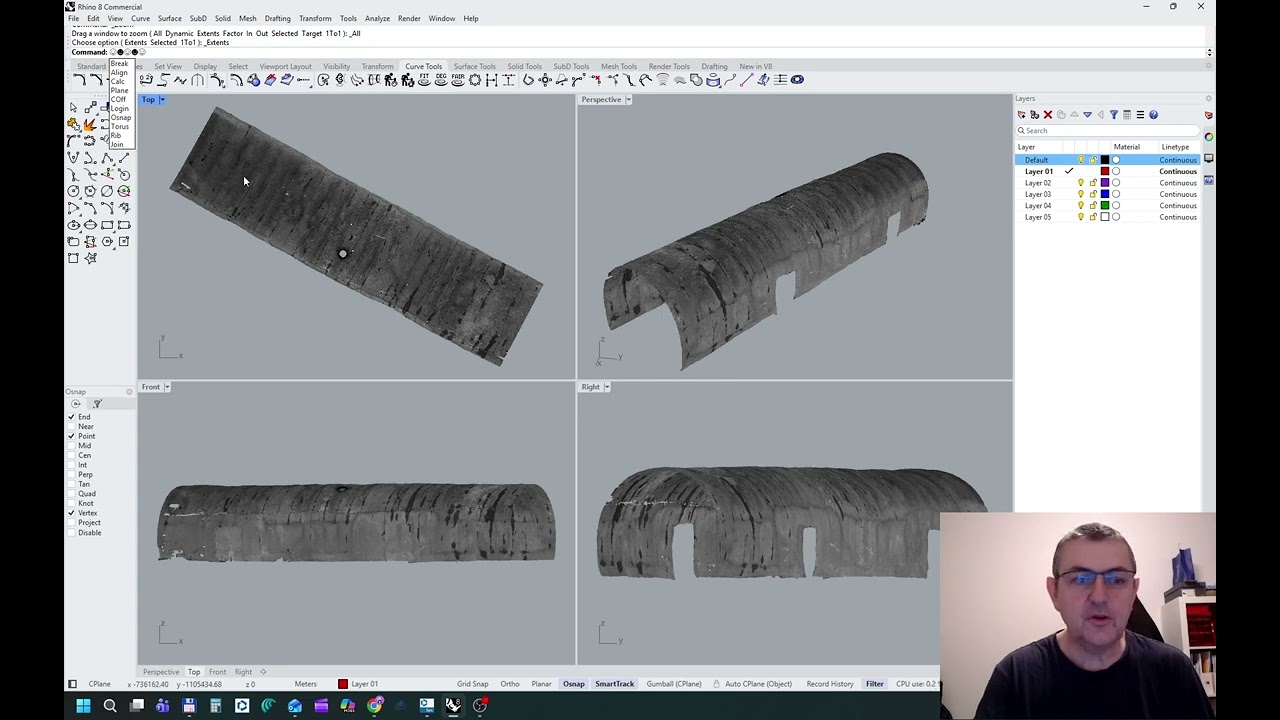Open the Analyze menu

click(377, 18)
